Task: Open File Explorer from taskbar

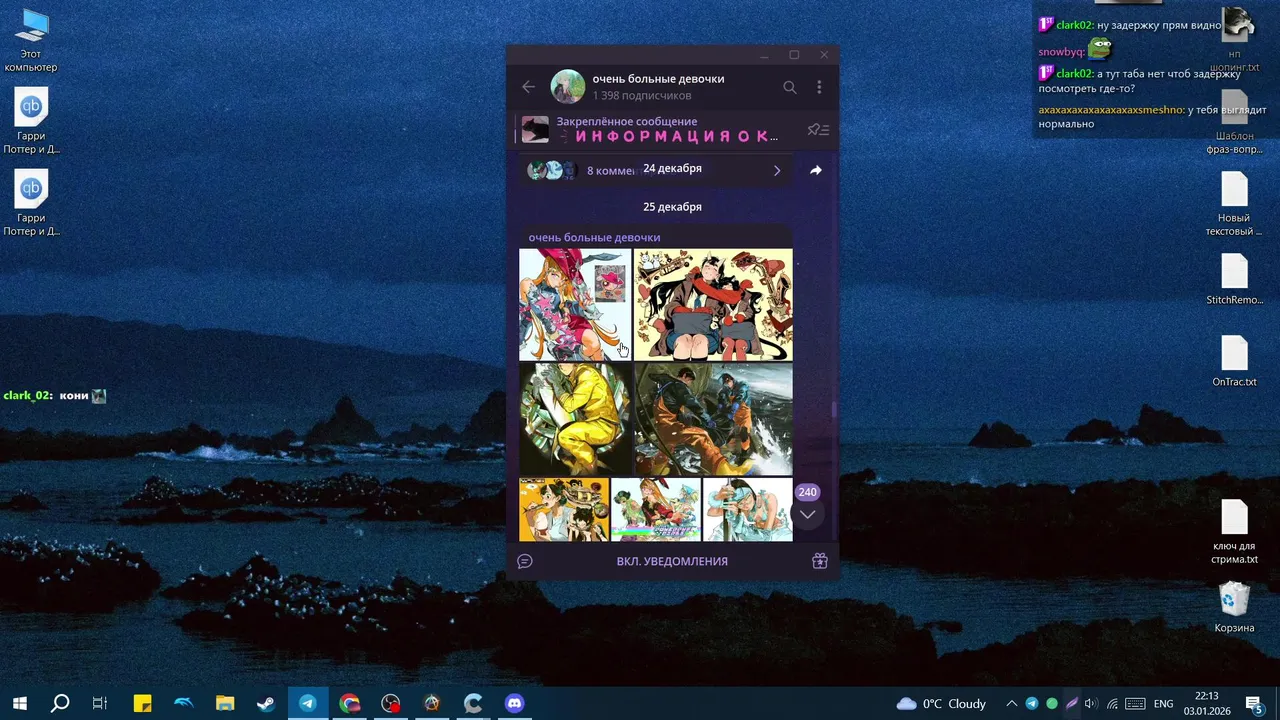Action: (225, 703)
